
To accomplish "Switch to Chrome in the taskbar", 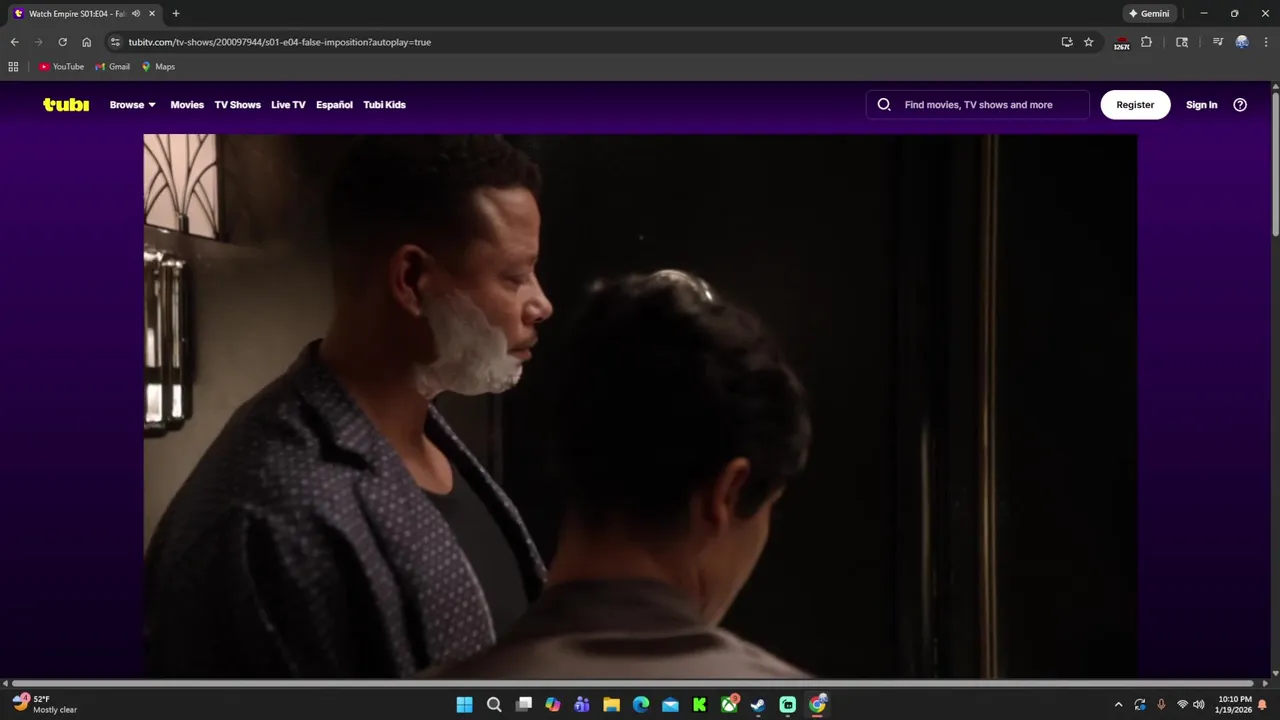I will pyautogui.click(x=817, y=705).
